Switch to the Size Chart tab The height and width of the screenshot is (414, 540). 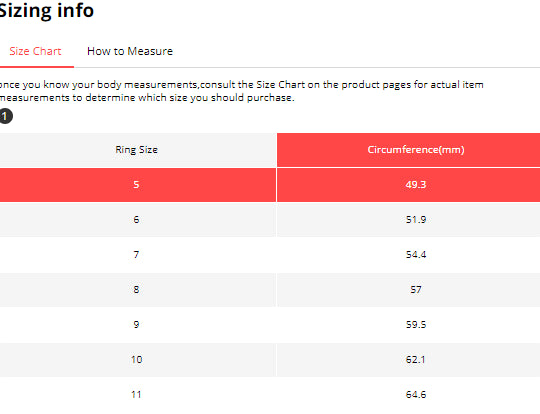click(35, 51)
